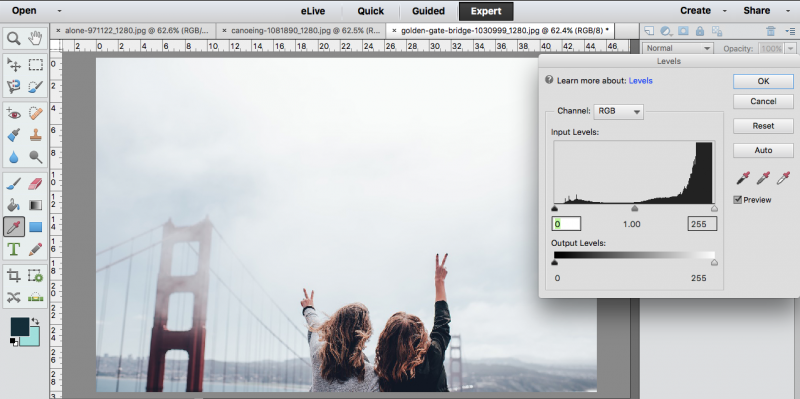Lock all pixels with the padlock icon
Image resolution: width=800 pixels, height=399 pixels.
(699, 31)
